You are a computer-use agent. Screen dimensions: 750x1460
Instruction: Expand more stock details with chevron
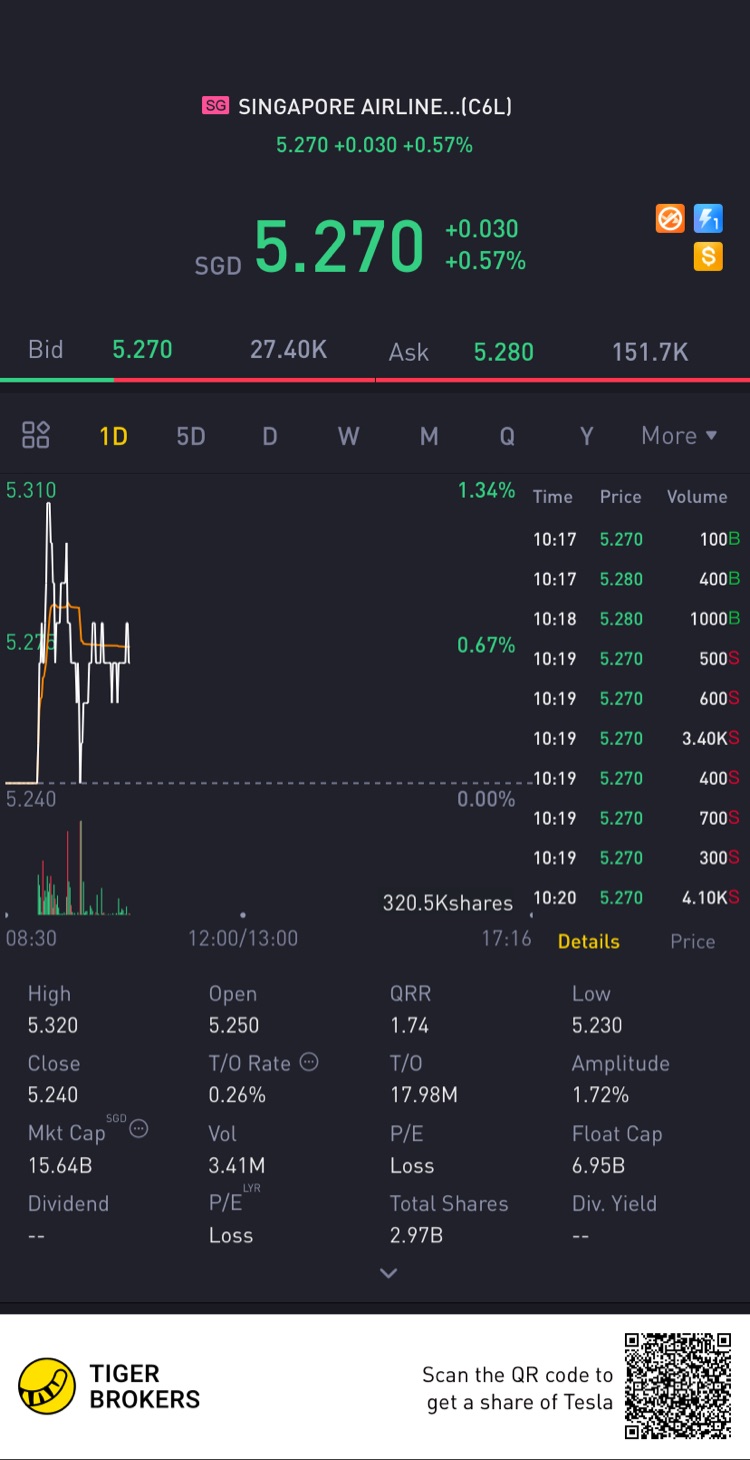389,1273
